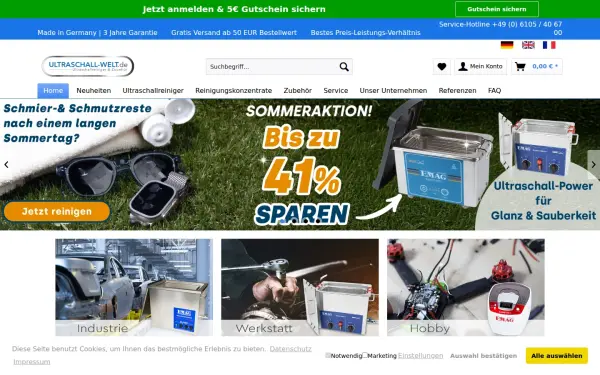This screenshot has width=600, height=375.
Task: Open Zubehör menu item
Action: tap(297, 91)
